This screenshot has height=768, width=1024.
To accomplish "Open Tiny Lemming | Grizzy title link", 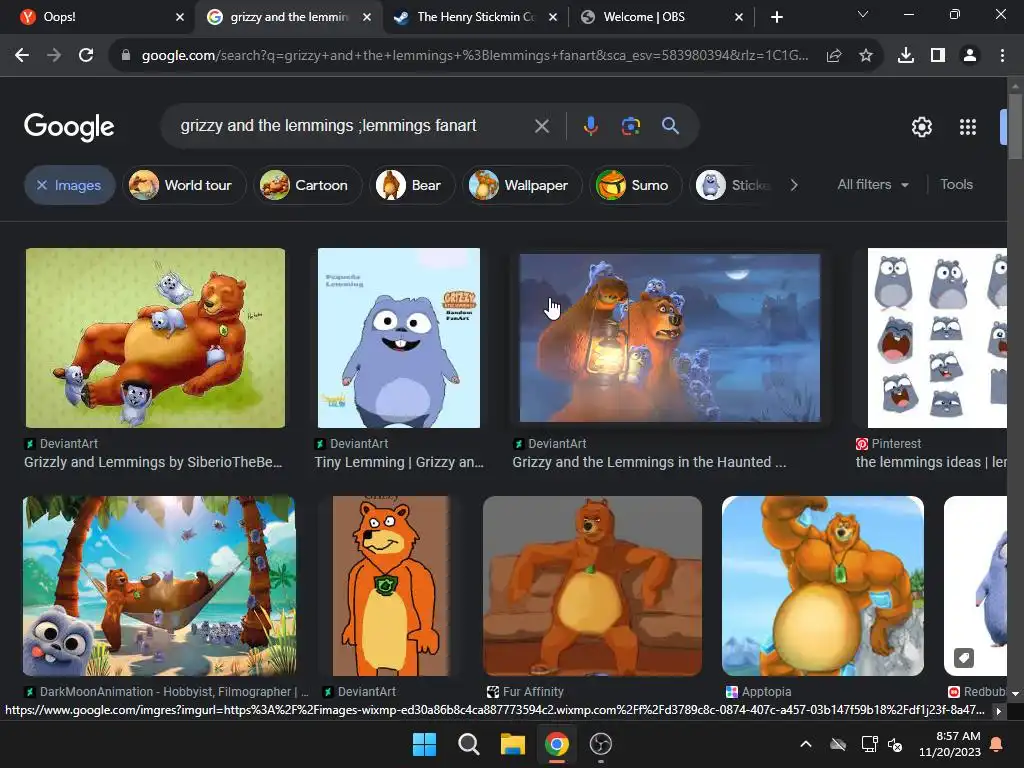I will tap(399, 462).
